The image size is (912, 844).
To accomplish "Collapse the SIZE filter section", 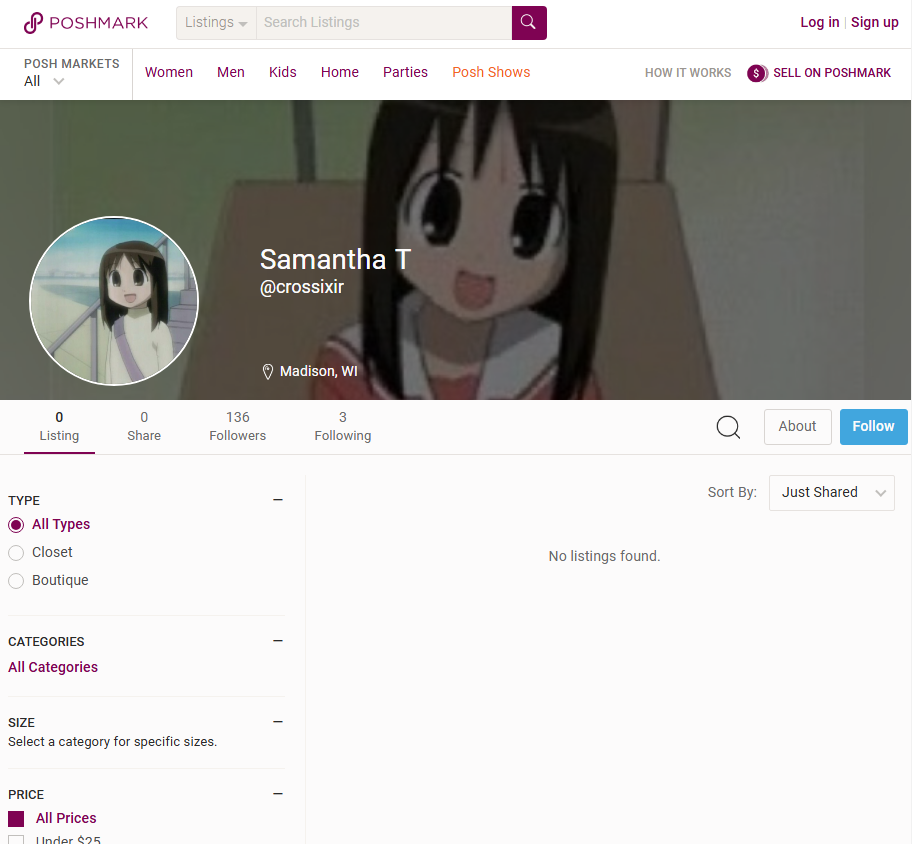I will pyautogui.click(x=278, y=722).
